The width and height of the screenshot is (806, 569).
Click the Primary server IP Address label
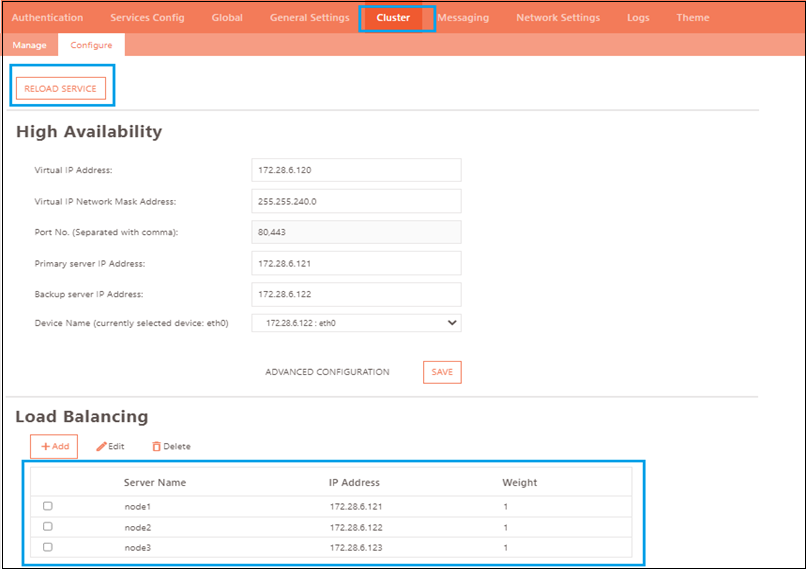(89, 264)
